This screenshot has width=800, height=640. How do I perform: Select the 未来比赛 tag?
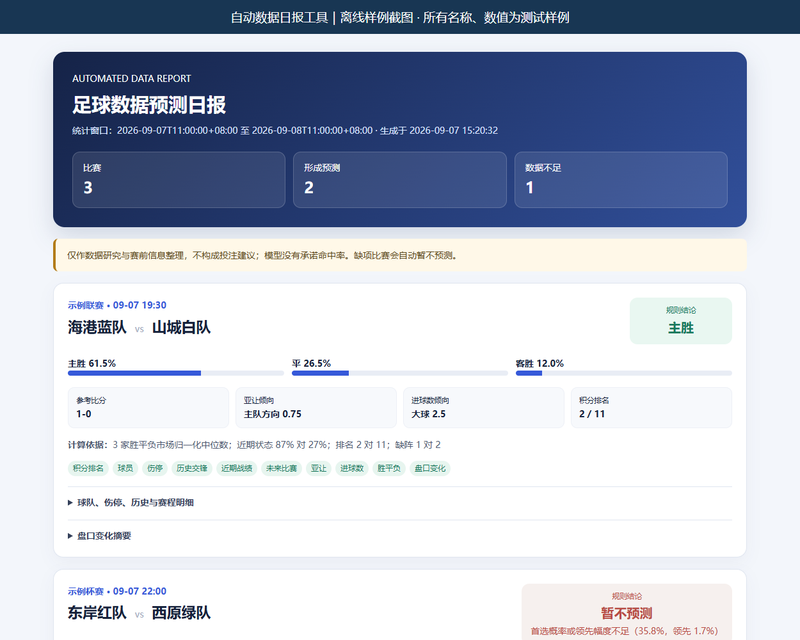(x=282, y=469)
